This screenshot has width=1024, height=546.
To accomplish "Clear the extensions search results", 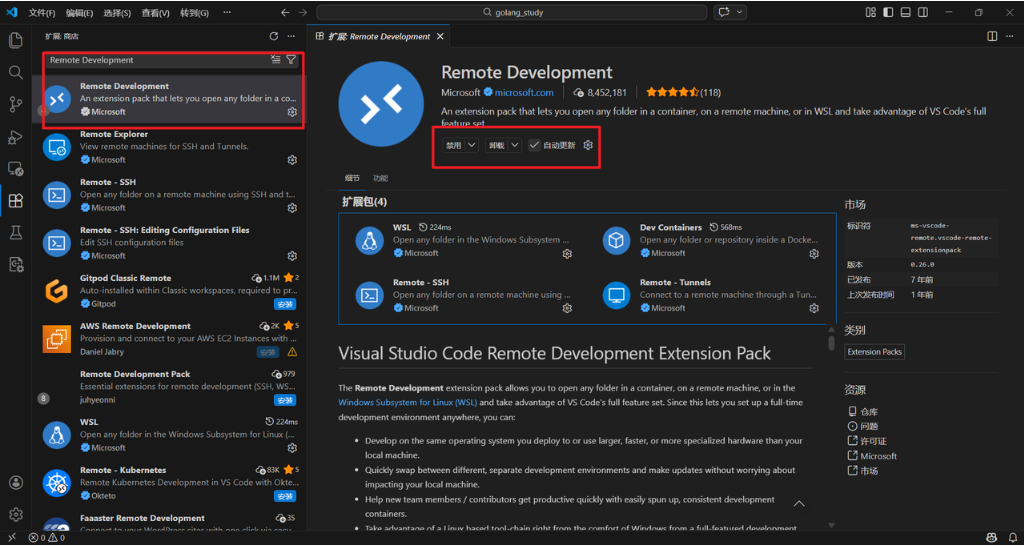I will tap(276, 59).
